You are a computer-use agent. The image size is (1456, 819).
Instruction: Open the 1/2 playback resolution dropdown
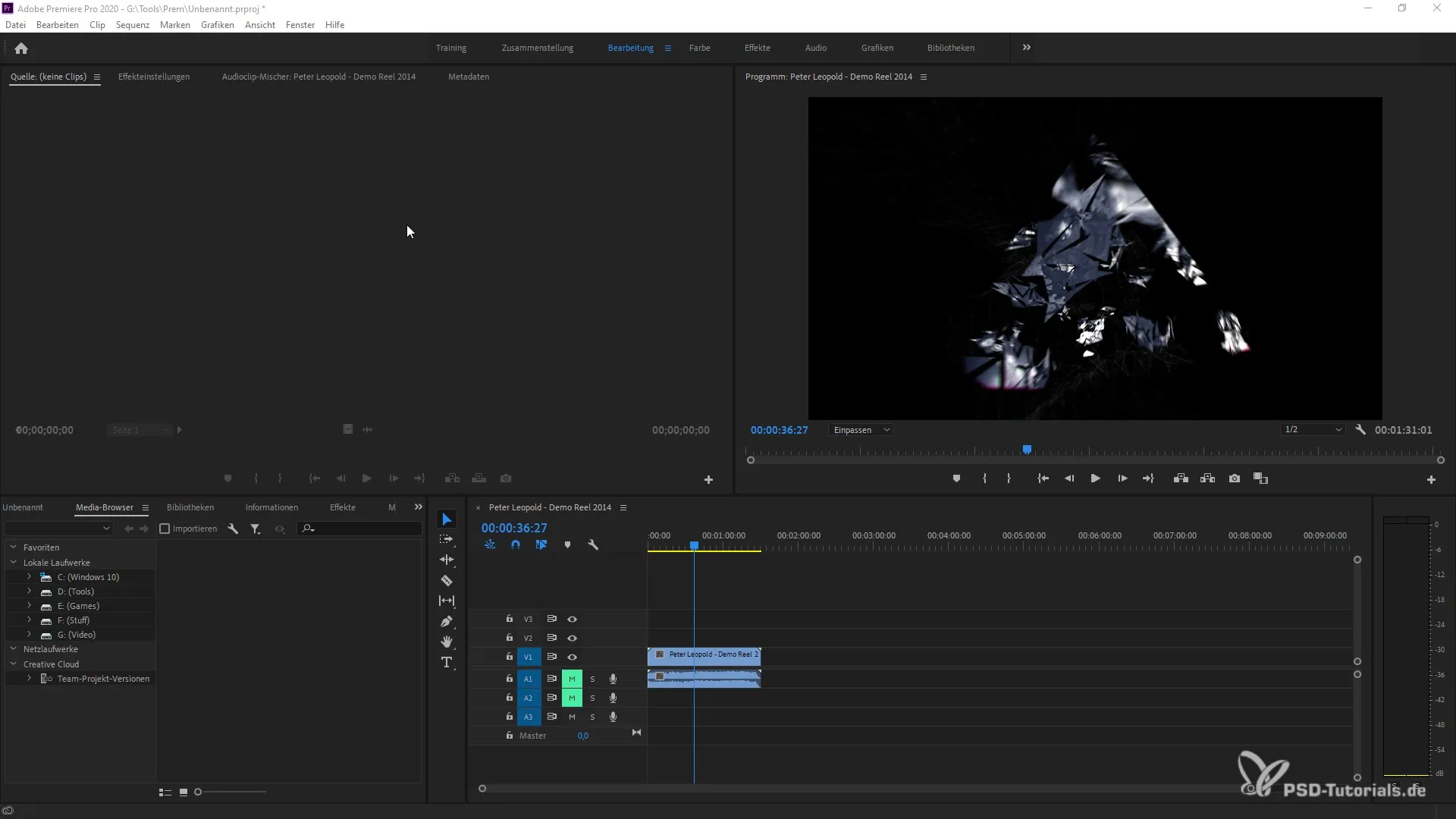click(x=1313, y=430)
